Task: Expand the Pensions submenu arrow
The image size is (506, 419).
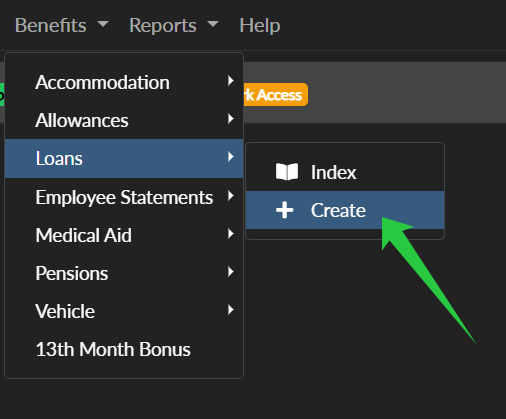Action: (230, 272)
